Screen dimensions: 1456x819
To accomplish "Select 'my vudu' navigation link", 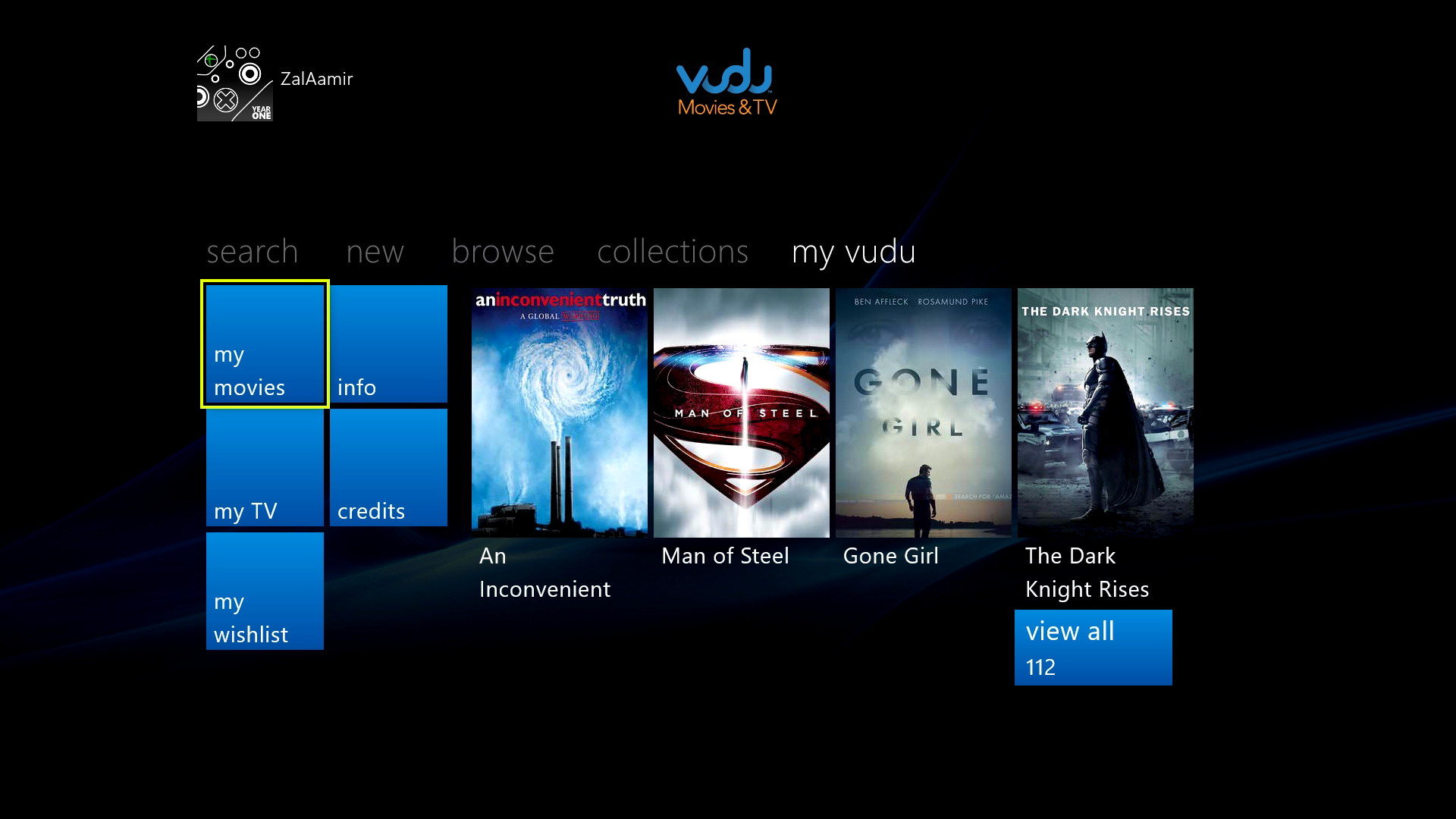I will (853, 251).
